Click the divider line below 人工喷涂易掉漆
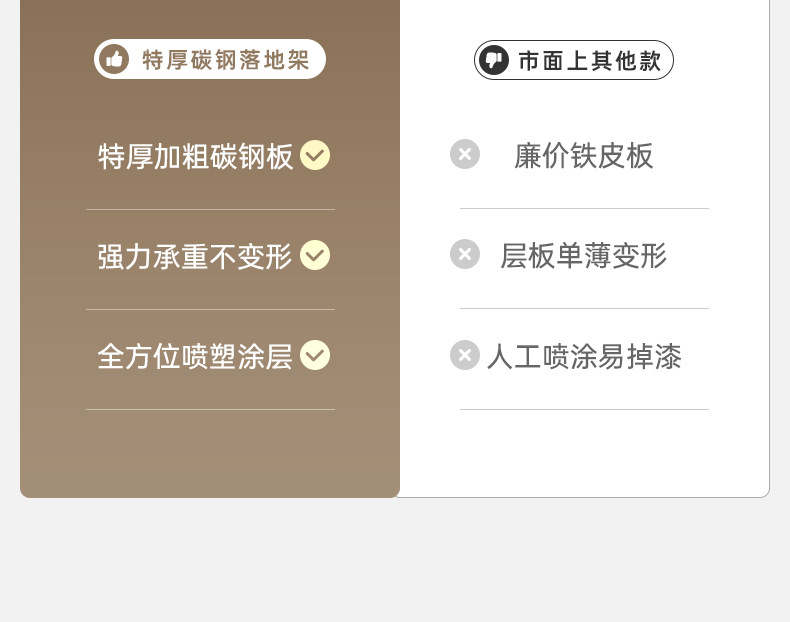790x622 pixels. pos(584,409)
